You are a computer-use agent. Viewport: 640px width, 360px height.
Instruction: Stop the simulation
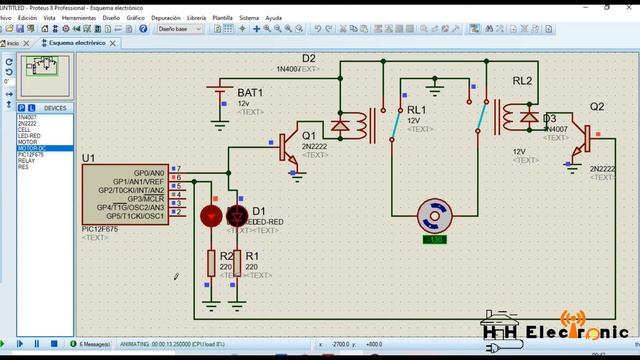point(54,344)
